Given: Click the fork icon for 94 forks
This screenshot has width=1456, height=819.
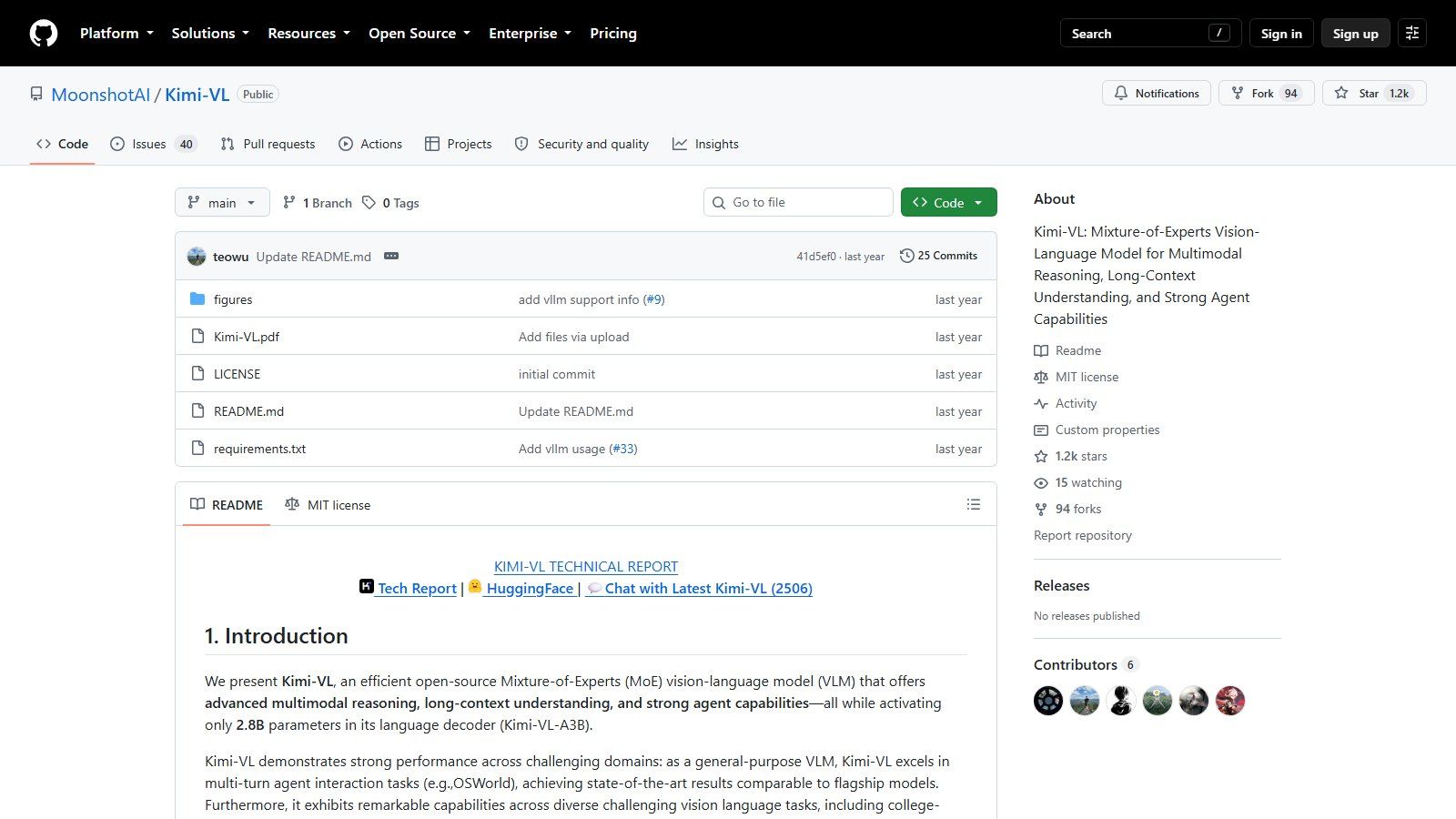Looking at the screenshot, I should pos(1041,510).
